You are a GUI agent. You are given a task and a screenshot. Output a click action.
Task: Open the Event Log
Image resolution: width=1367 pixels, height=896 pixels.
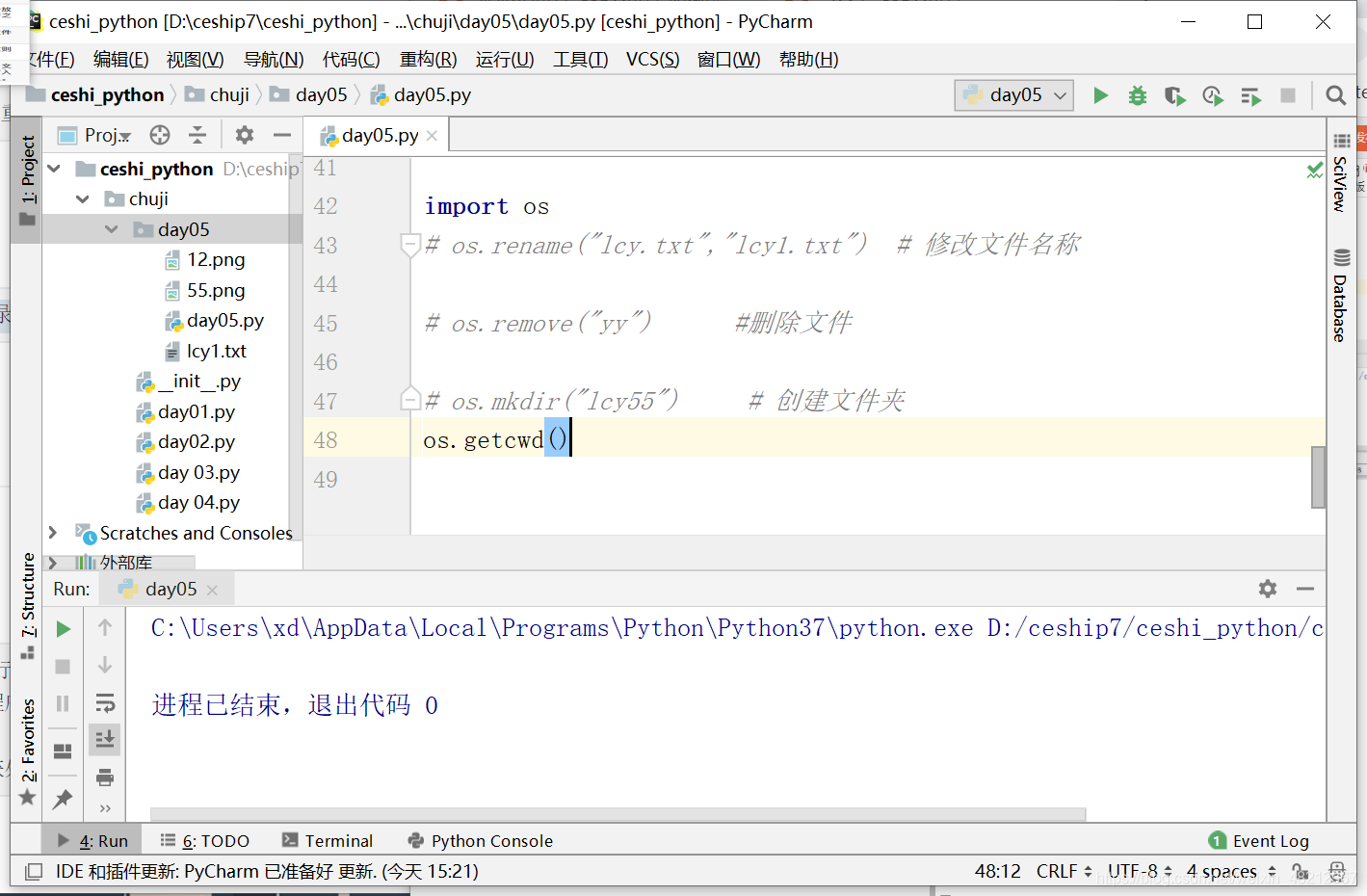pos(1259,841)
